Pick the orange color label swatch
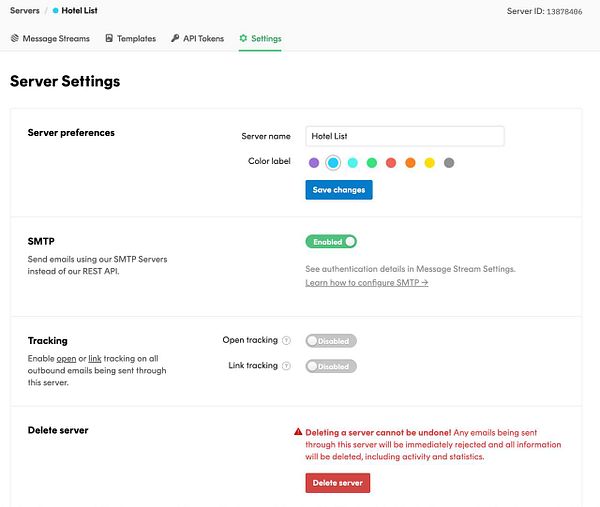Image resolution: width=600 pixels, height=507 pixels. (x=410, y=163)
